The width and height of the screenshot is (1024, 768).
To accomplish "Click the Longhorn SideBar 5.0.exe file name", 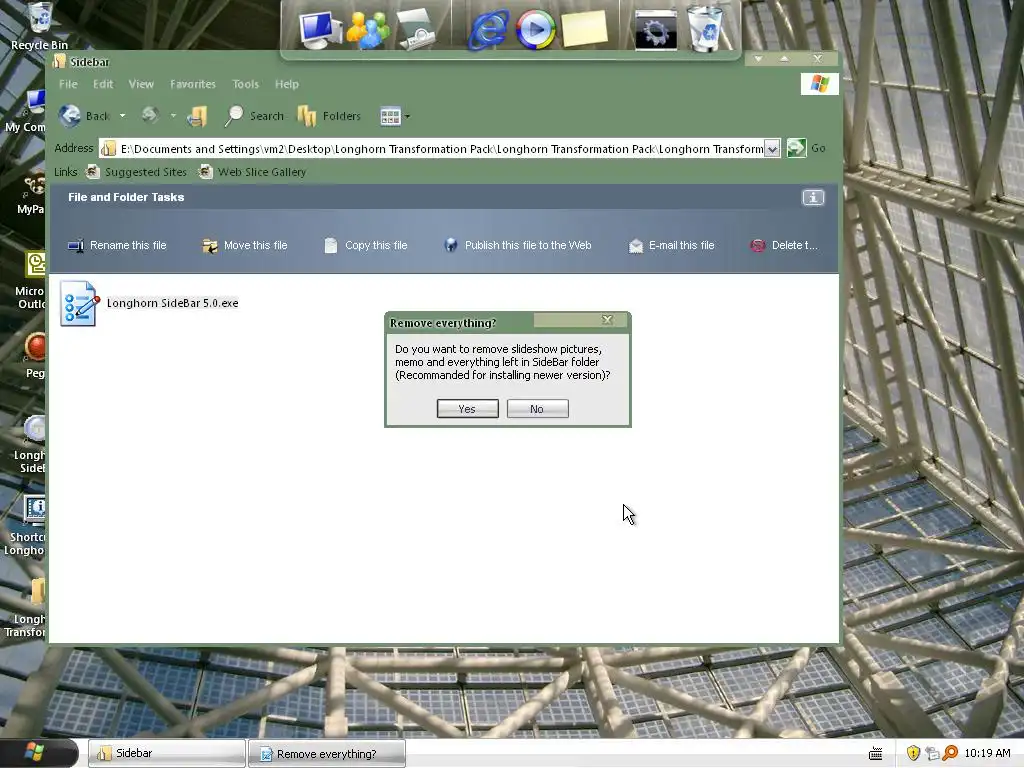I will point(172,303).
